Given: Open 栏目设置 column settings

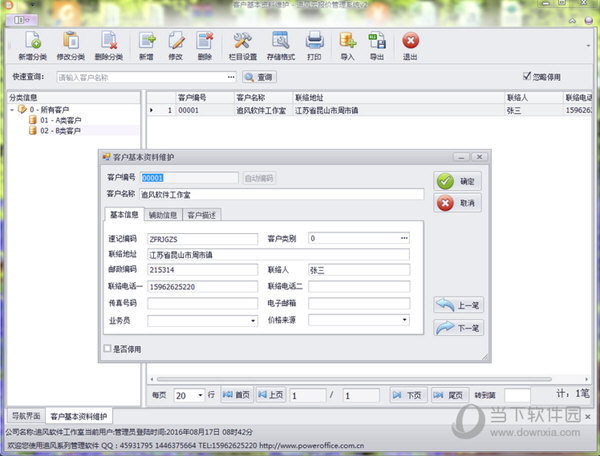Looking at the screenshot, I should [x=243, y=46].
